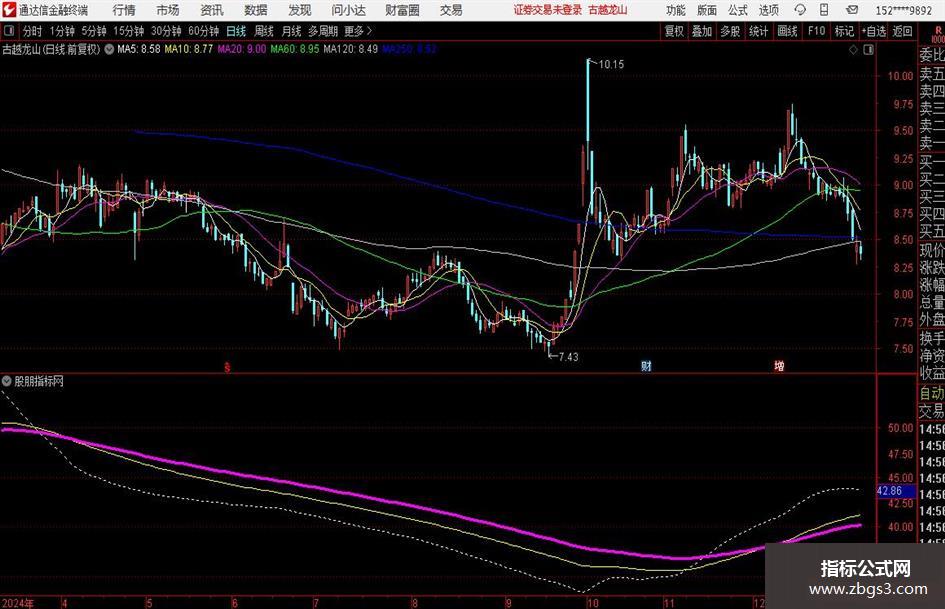945x609 pixels.
Task: Click the 财 event marker
Action: coord(646,366)
